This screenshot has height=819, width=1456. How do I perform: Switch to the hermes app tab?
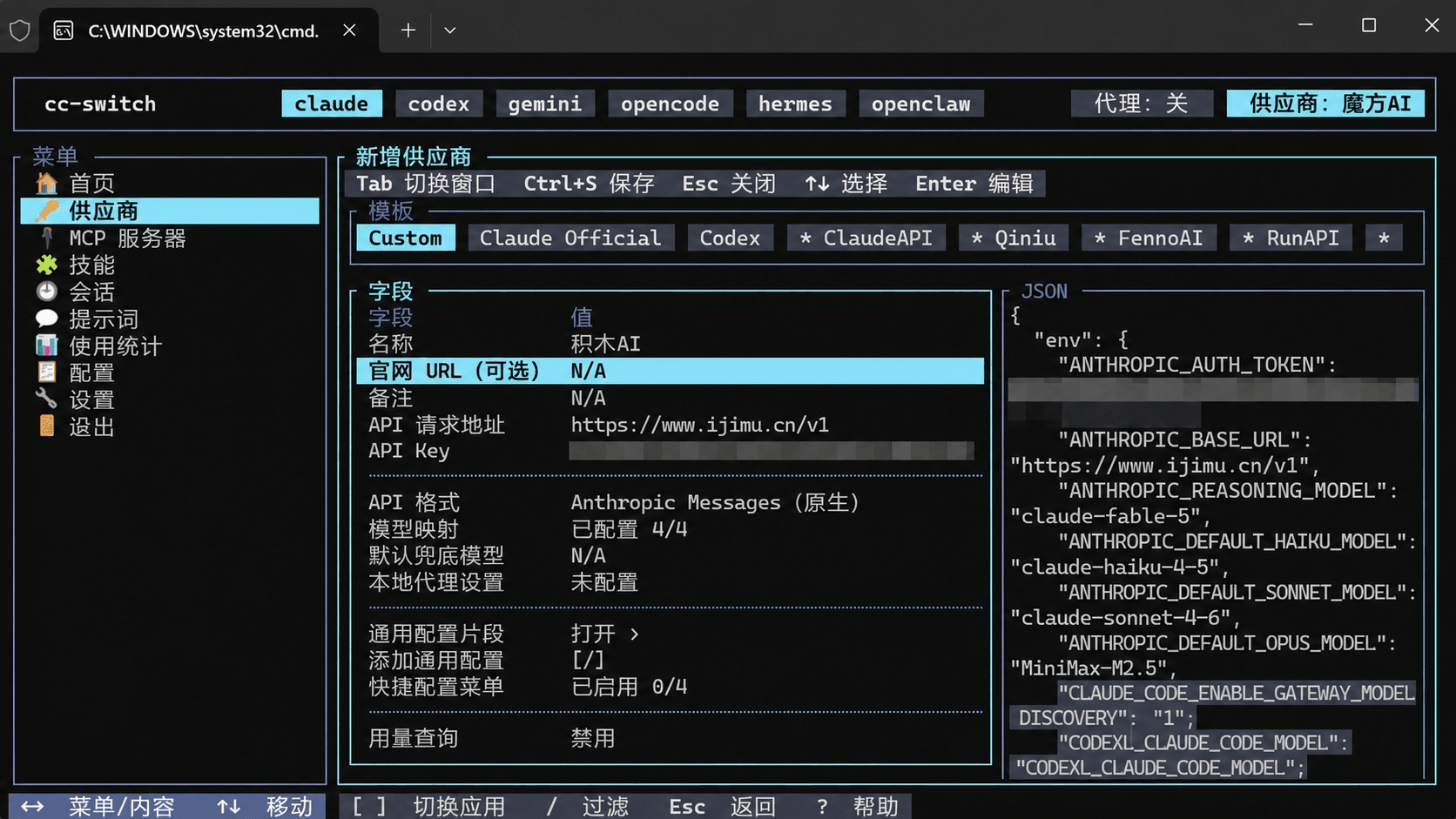click(795, 104)
